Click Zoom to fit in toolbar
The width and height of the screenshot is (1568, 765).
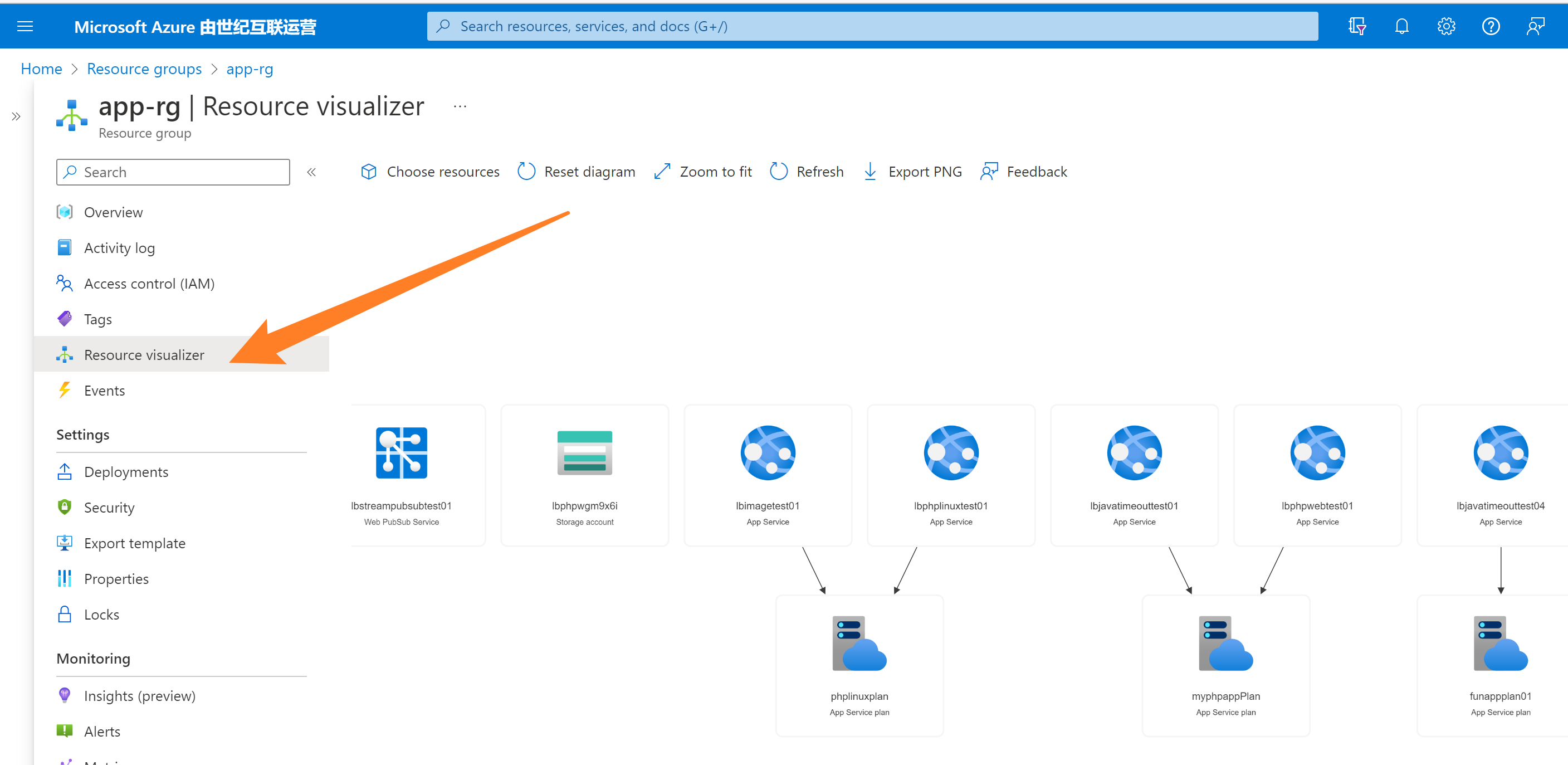pos(702,172)
